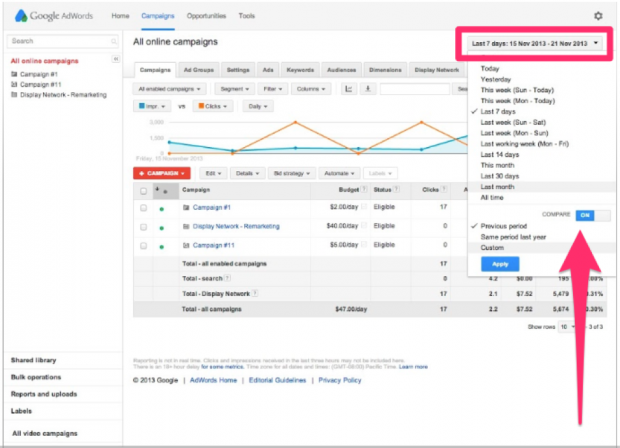Open the Campaign #1 link in table

tap(212, 207)
